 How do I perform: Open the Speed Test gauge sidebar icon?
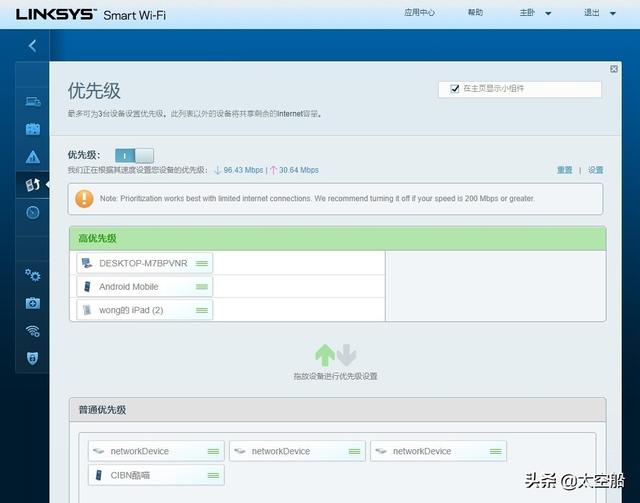[x=32, y=212]
